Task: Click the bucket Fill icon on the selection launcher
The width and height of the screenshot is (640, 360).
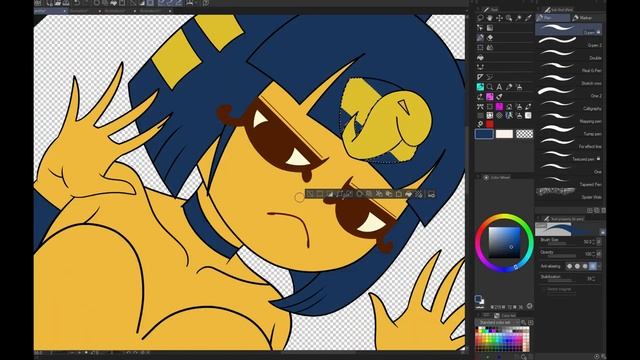Action: (409, 194)
